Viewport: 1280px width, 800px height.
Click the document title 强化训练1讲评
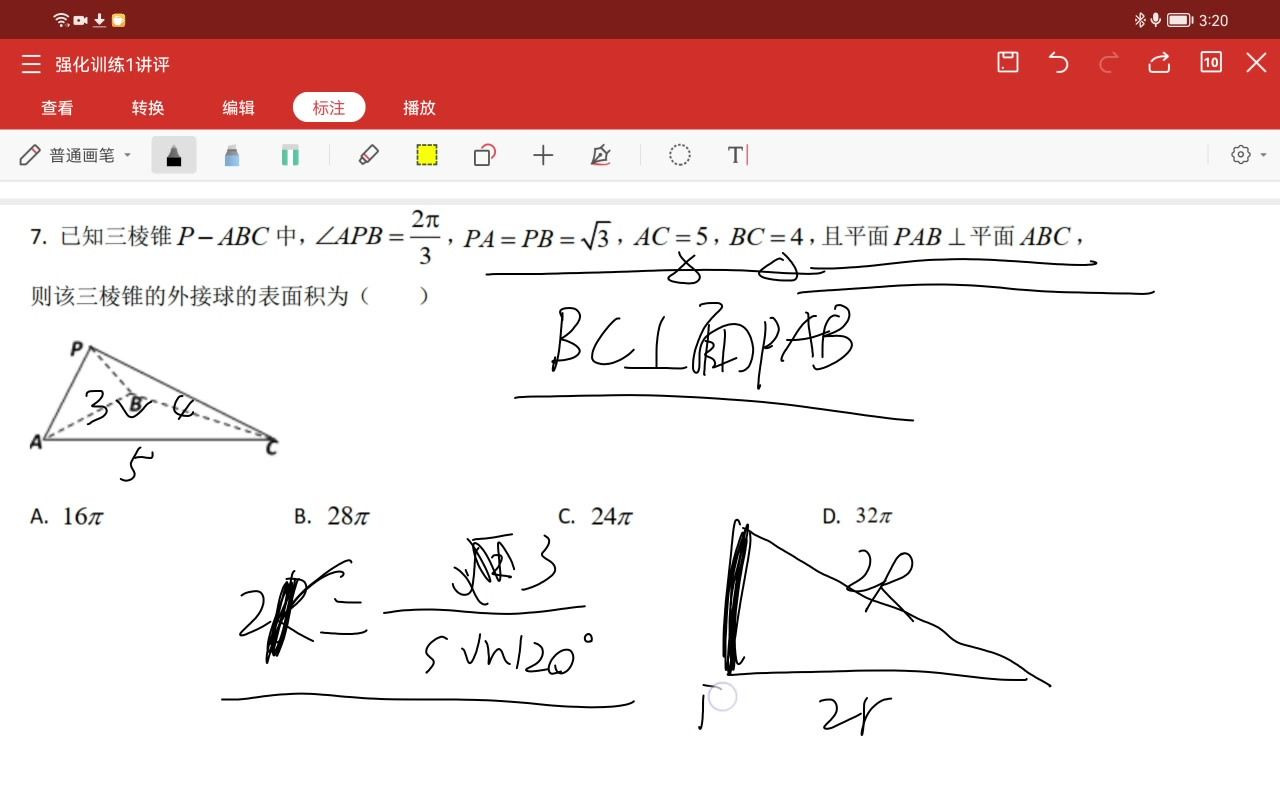pyautogui.click(x=112, y=64)
